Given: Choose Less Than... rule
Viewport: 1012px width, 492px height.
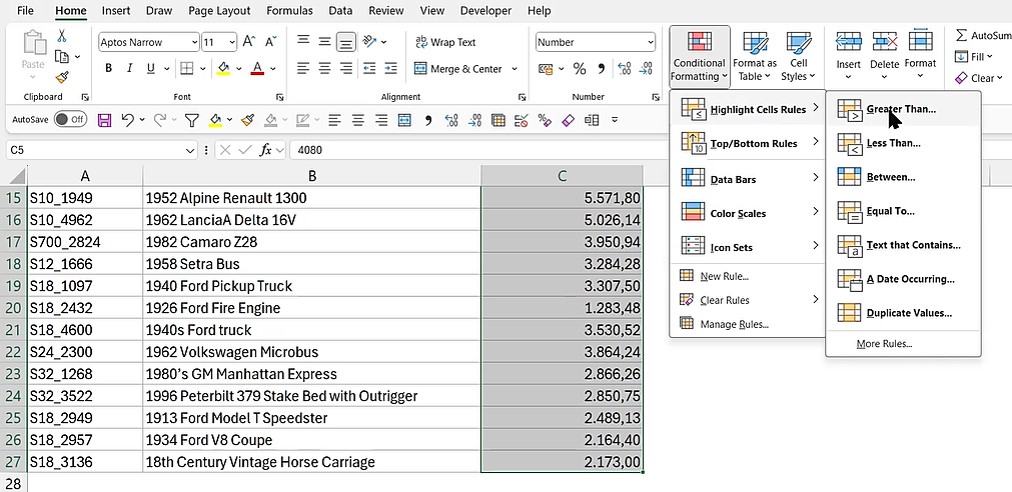Looking at the screenshot, I should tap(903, 143).
